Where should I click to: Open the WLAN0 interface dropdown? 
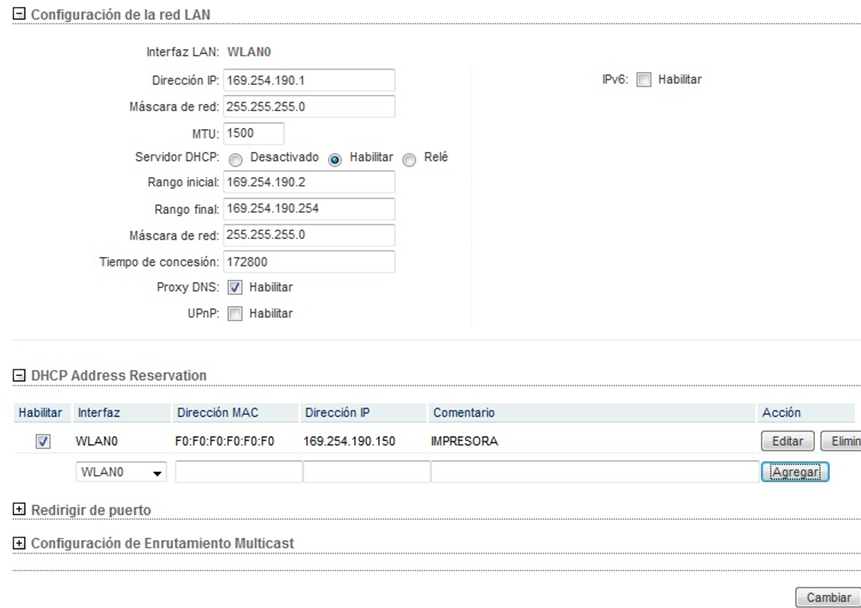point(121,472)
